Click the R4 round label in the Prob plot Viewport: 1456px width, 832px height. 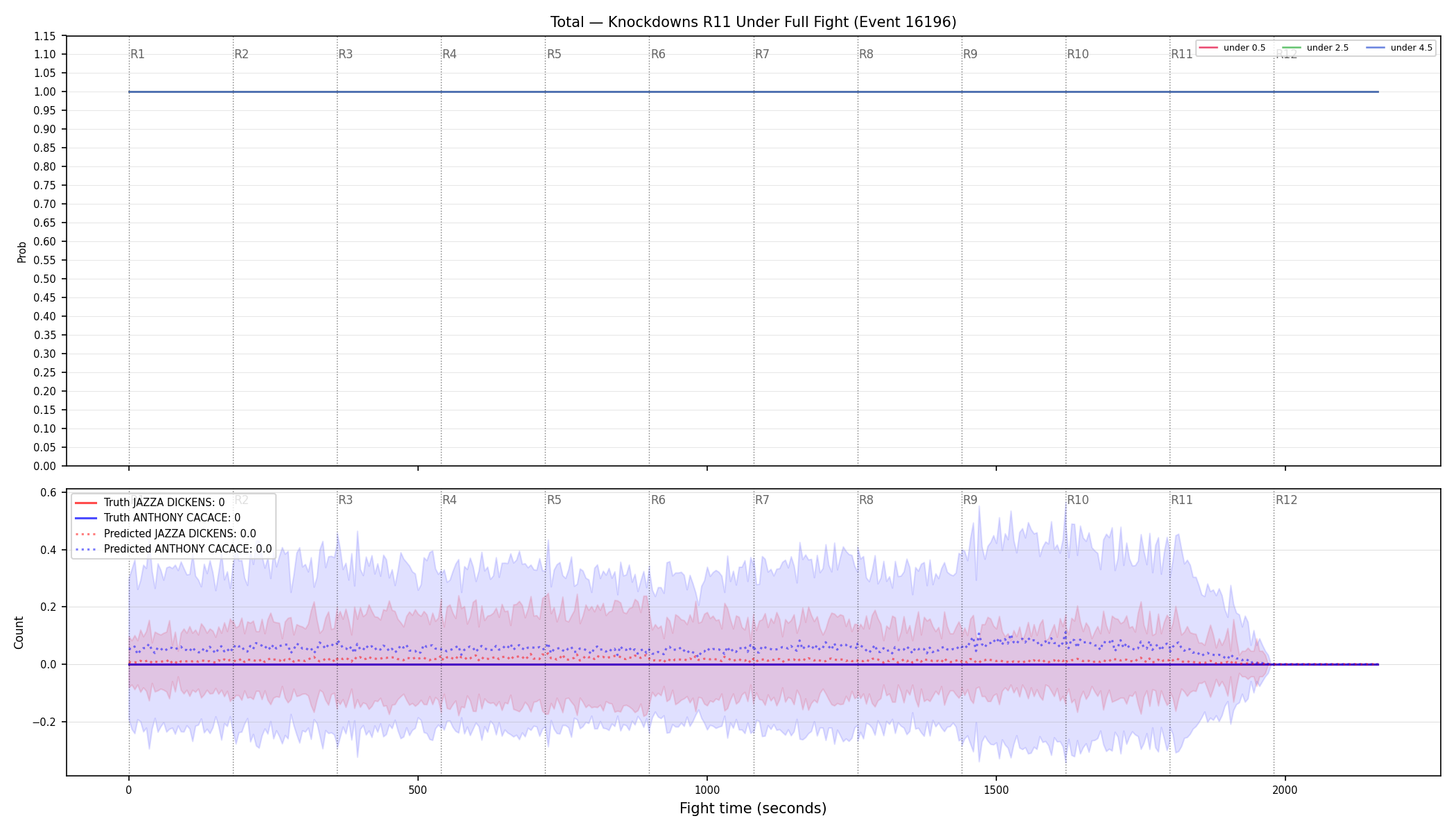click(449, 54)
